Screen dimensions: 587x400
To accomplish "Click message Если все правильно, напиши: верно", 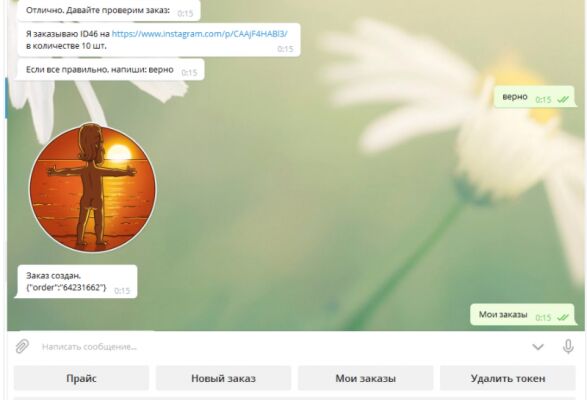I will click(x=110, y=70).
